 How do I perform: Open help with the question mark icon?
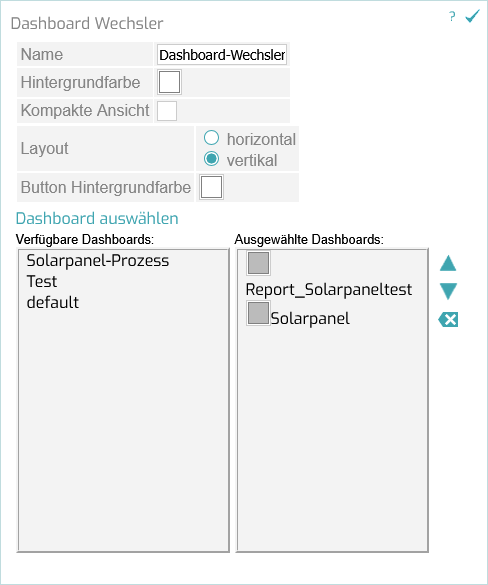click(452, 17)
